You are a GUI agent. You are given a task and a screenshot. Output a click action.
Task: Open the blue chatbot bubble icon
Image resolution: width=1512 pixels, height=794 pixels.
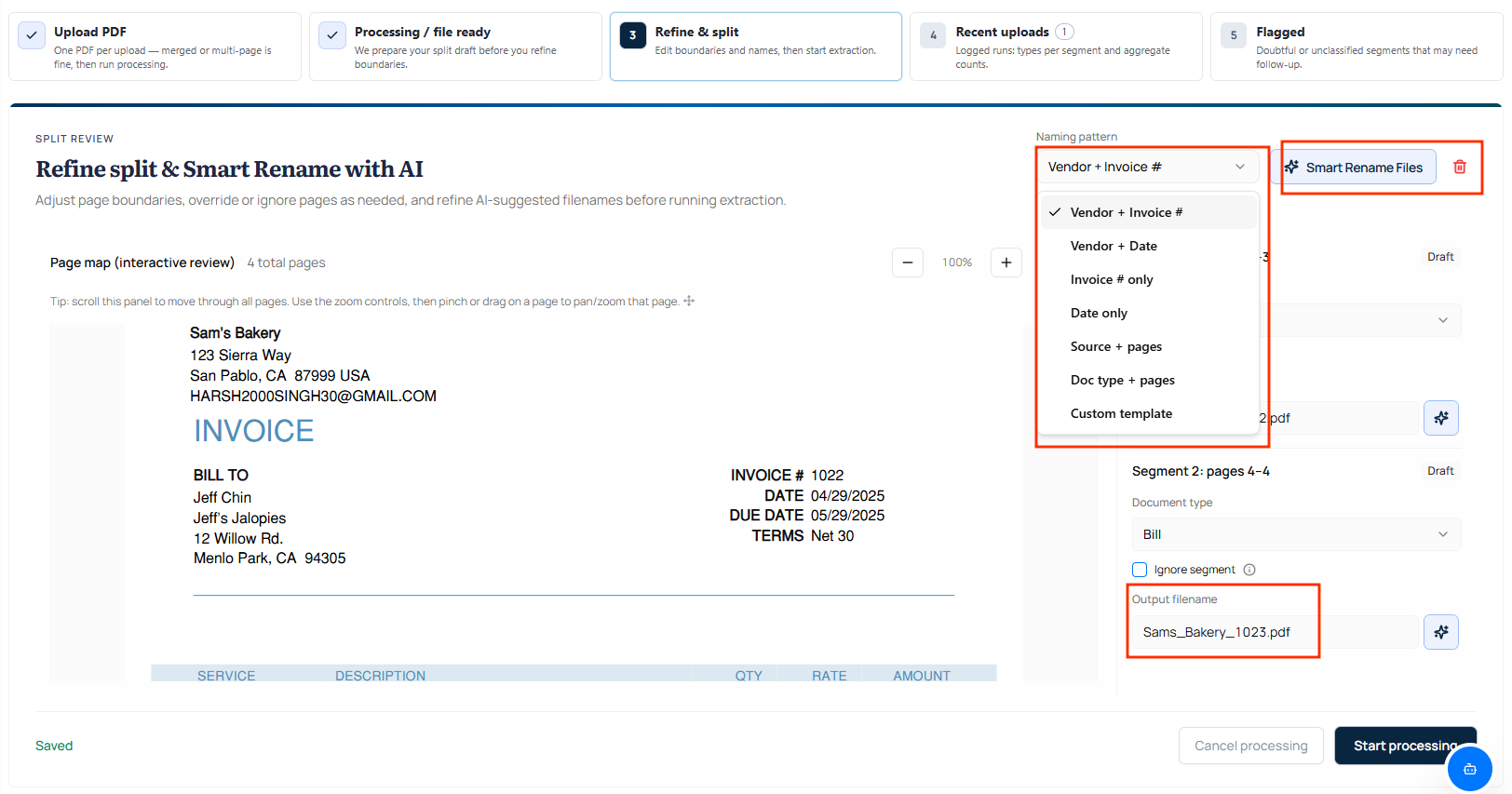pos(1469,769)
